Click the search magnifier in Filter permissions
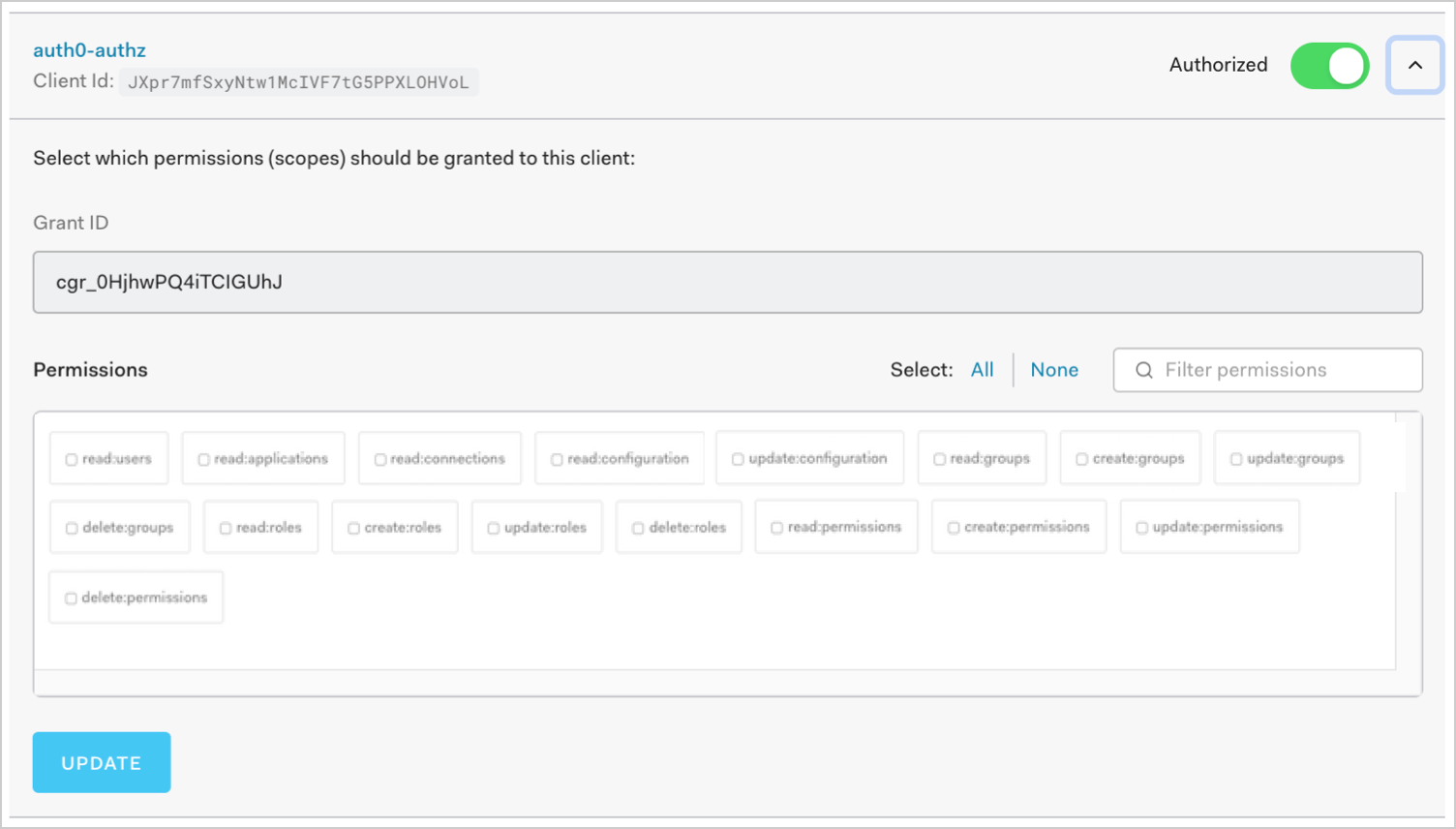1456x829 pixels. pyautogui.click(x=1144, y=370)
